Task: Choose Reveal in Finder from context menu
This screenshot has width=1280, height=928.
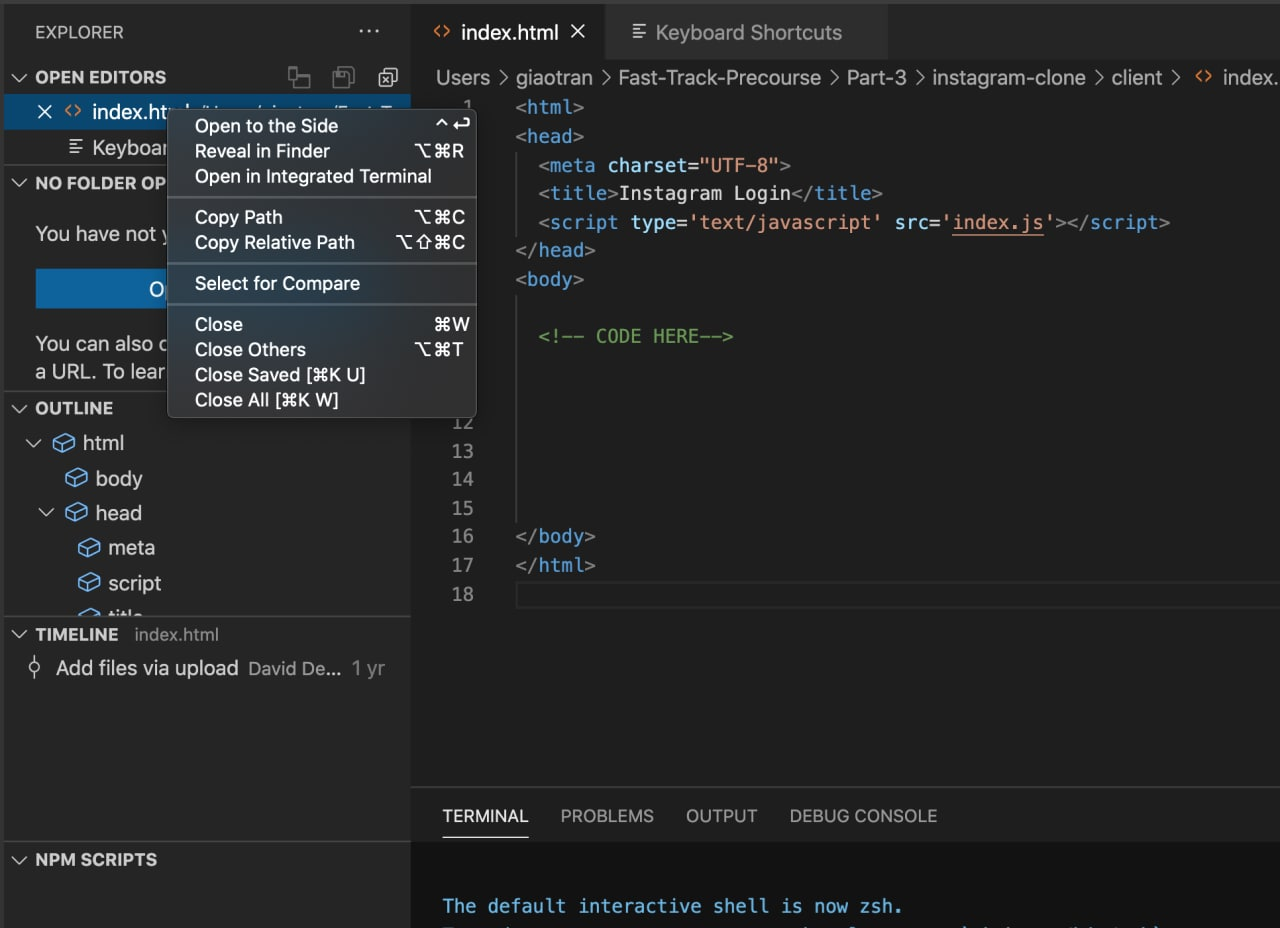Action: (x=262, y=151)
